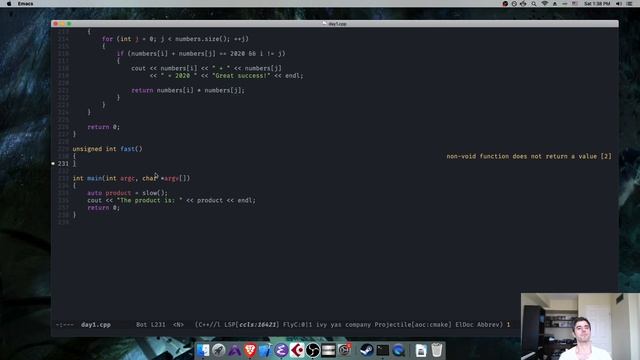Place cursor on 'unsigned int fast()' line
Screen dimensions: 640x360
(x=107, y=149)
